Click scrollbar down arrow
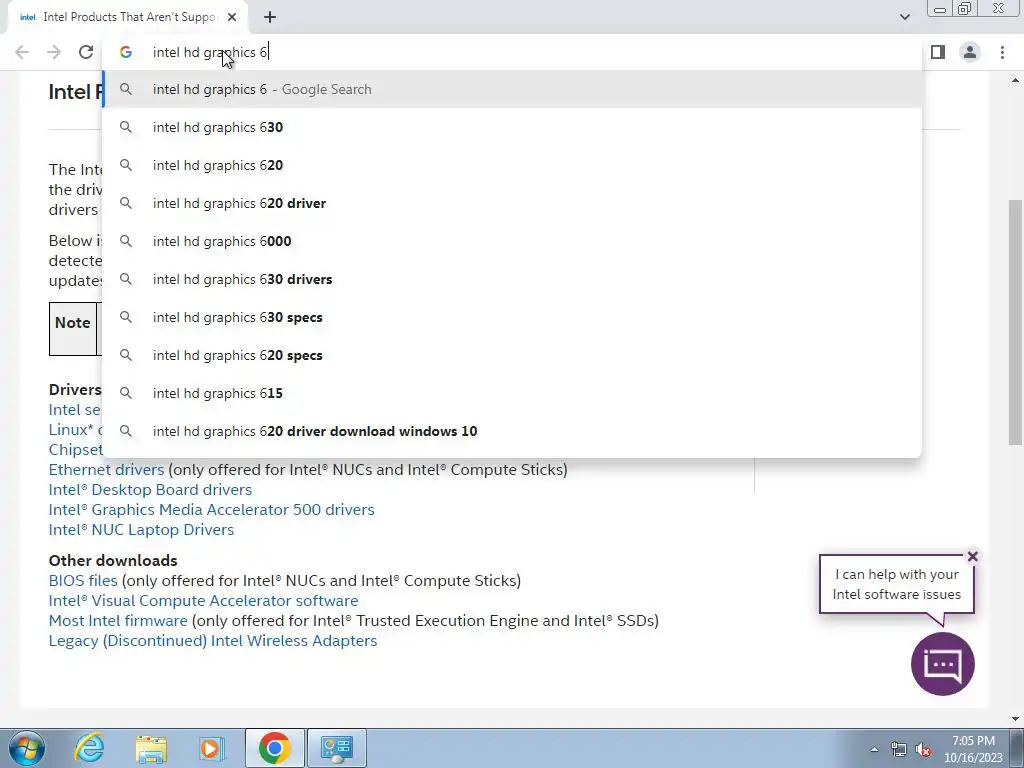 pos(1015,719)
